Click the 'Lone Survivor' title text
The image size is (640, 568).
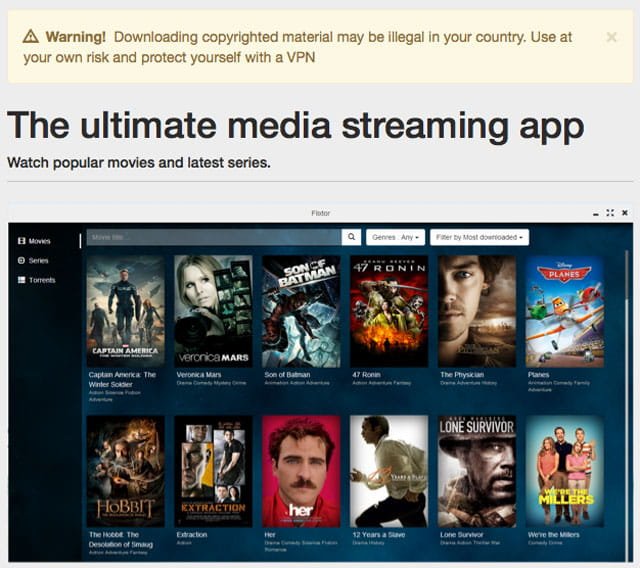[462, 535]
